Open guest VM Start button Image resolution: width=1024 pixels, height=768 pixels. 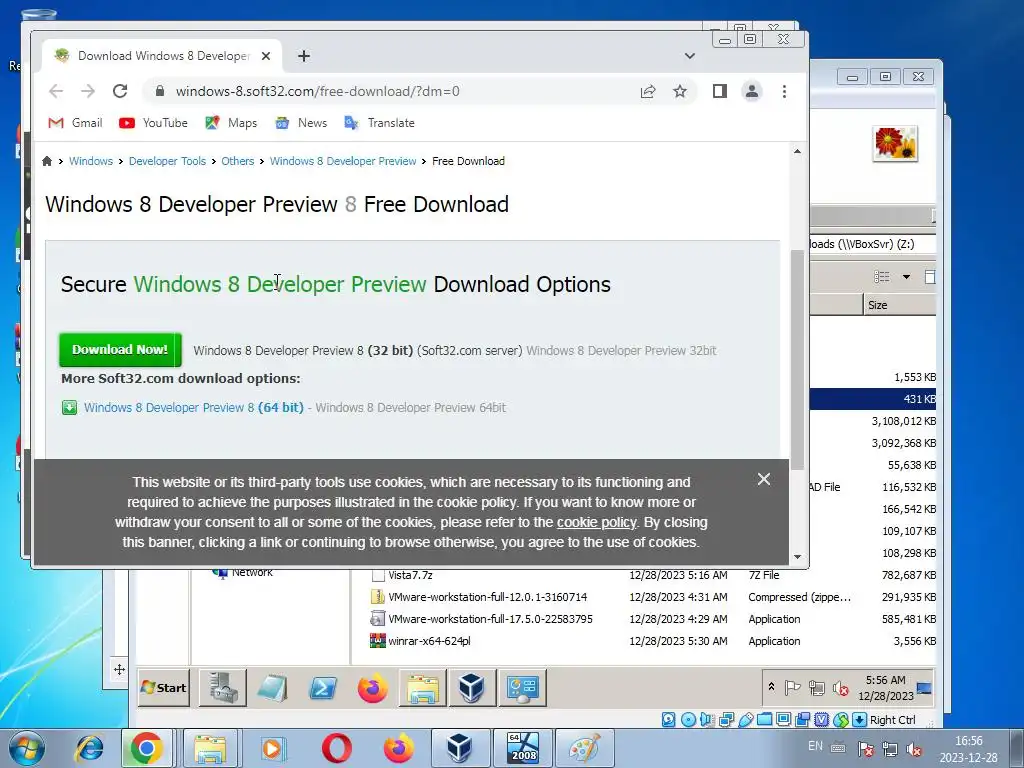click(164, 688)
